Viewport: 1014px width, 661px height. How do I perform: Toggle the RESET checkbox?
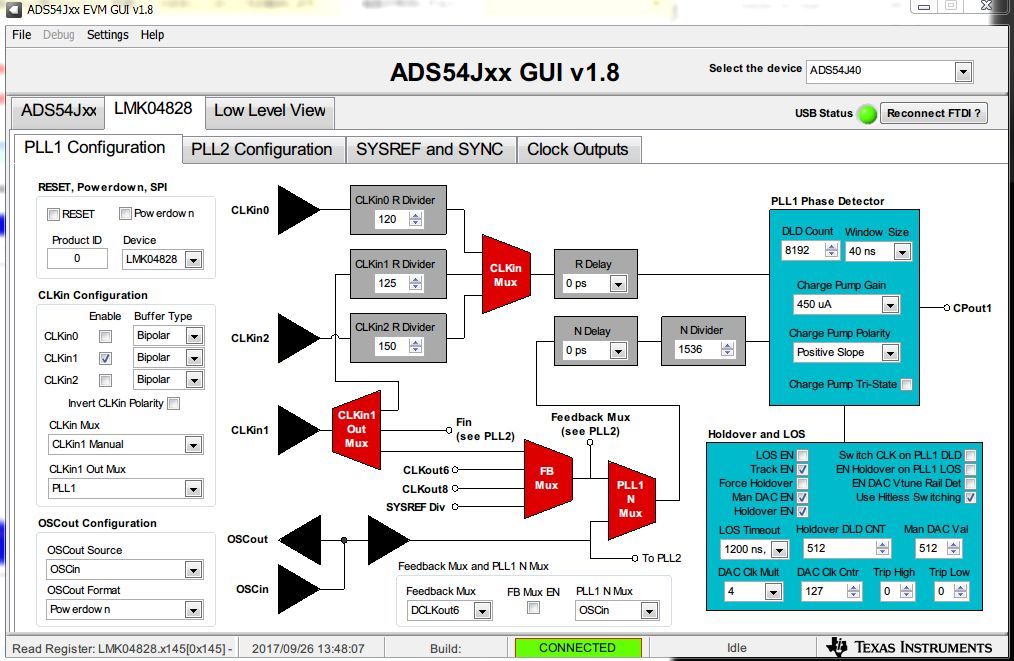coord(54,214)
